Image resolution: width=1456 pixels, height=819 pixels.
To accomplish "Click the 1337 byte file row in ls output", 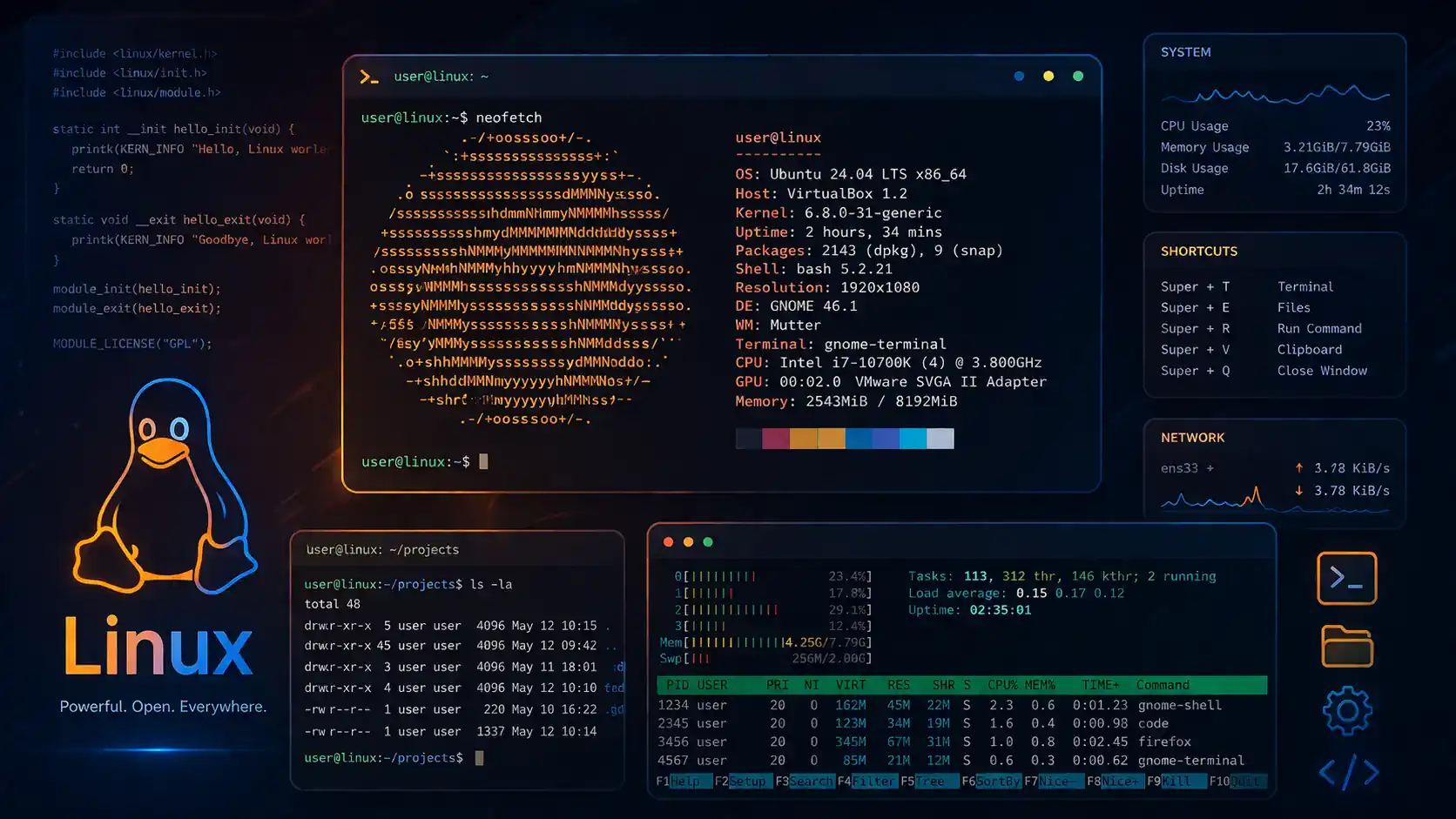I will 450,731.
